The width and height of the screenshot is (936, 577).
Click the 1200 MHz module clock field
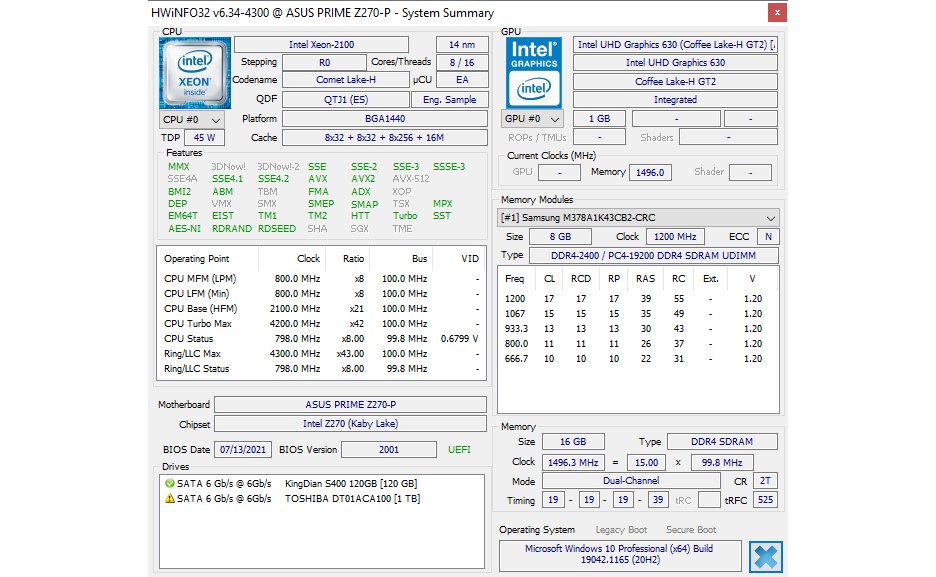pyautogui.click(x=675, y=237)
